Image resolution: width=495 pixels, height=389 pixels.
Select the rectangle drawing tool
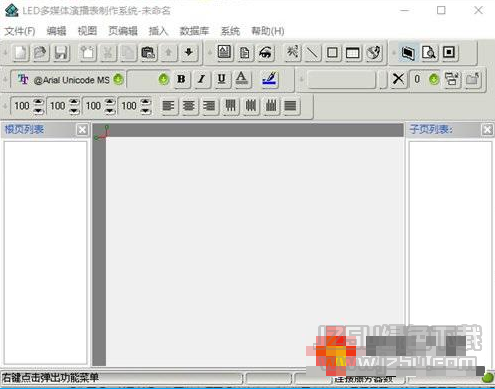(332, 53)
